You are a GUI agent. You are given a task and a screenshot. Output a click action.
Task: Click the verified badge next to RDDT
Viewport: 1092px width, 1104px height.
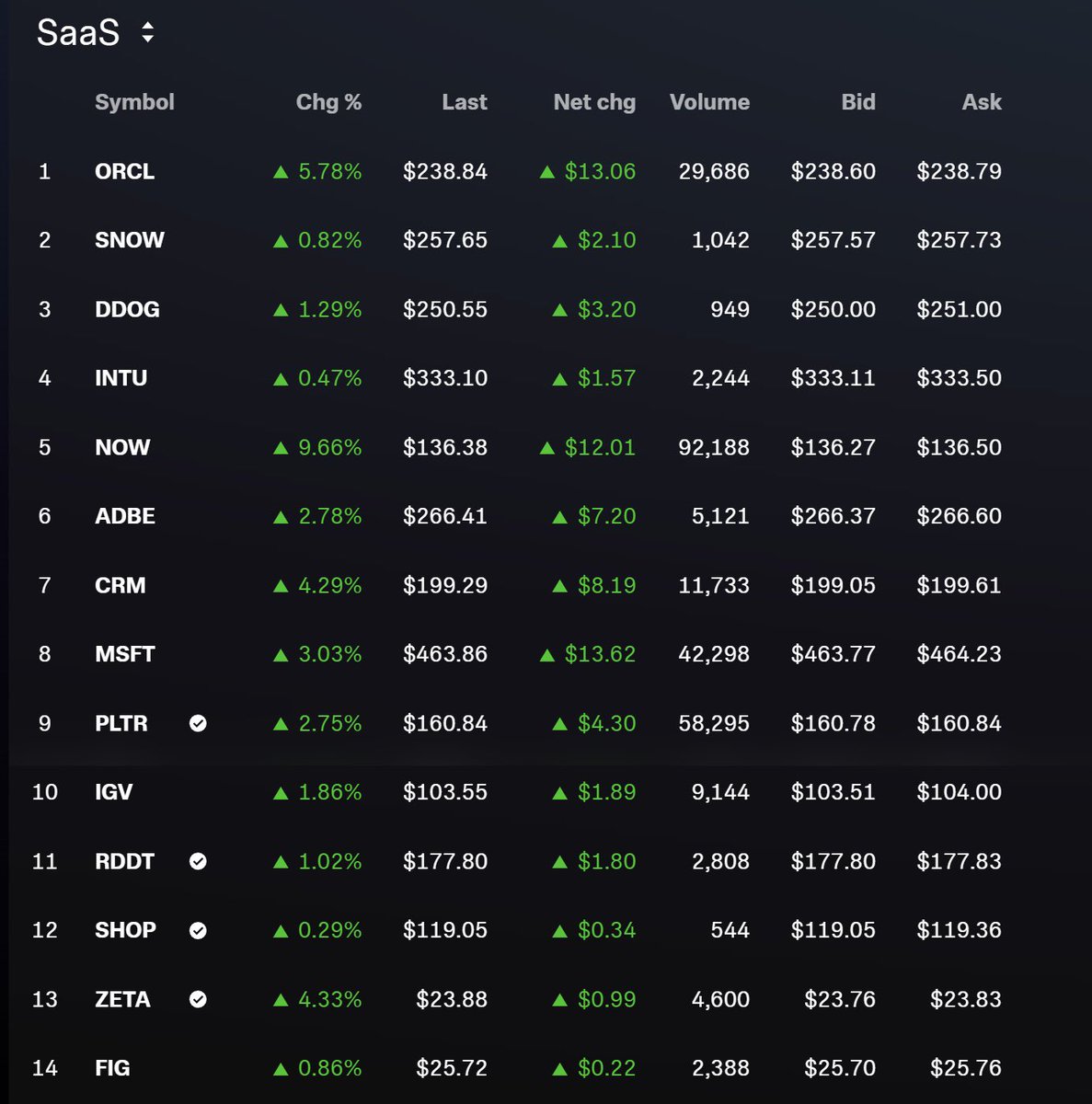click(198, 861)
